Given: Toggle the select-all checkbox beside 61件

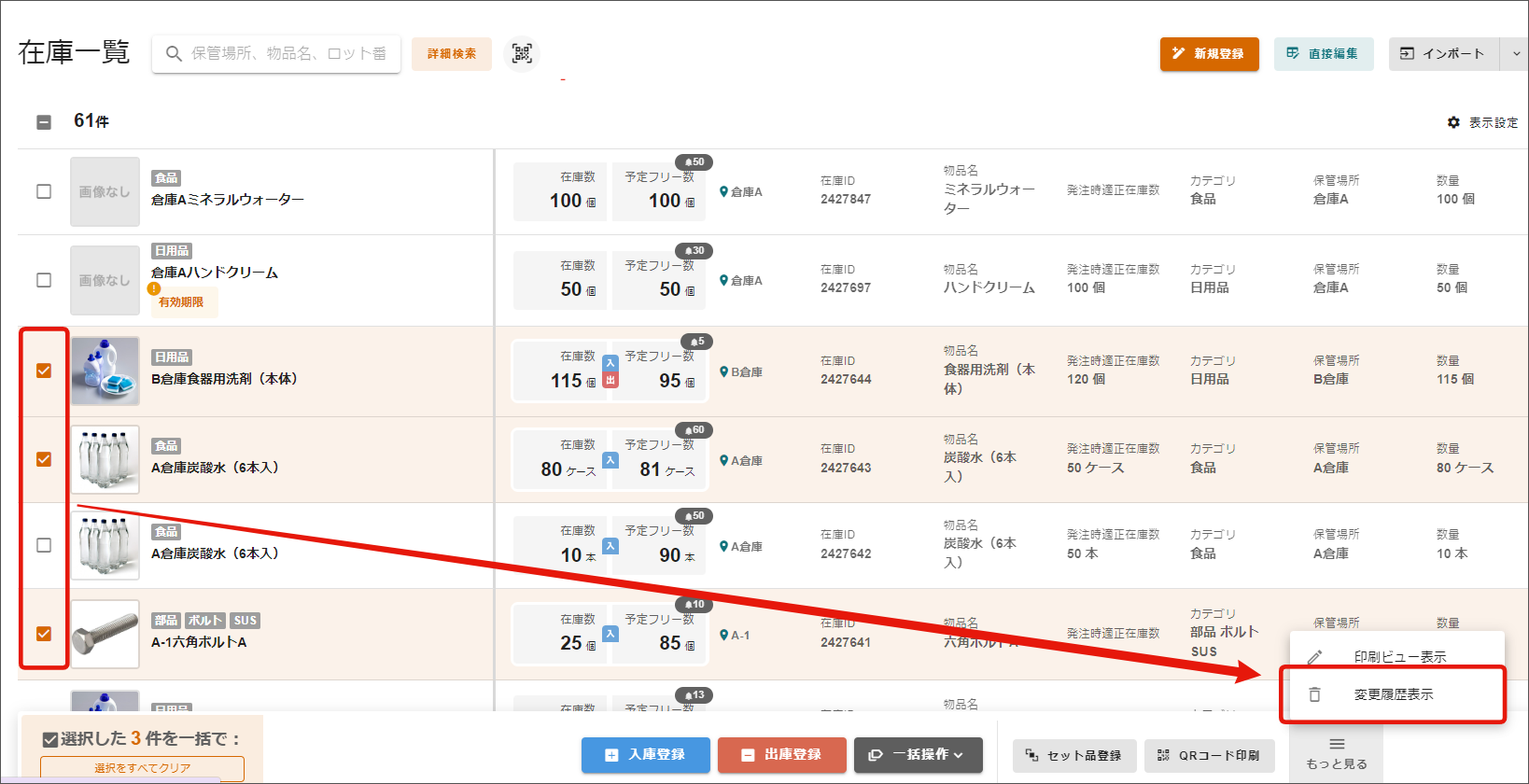Looking at the screenshot, I should point(44,122).
